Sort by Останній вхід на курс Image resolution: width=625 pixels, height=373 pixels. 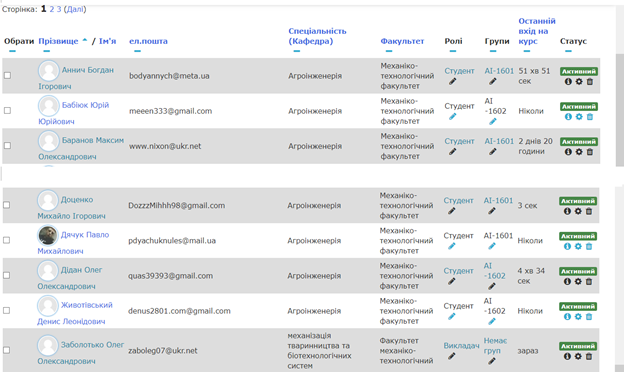(537, 31)
